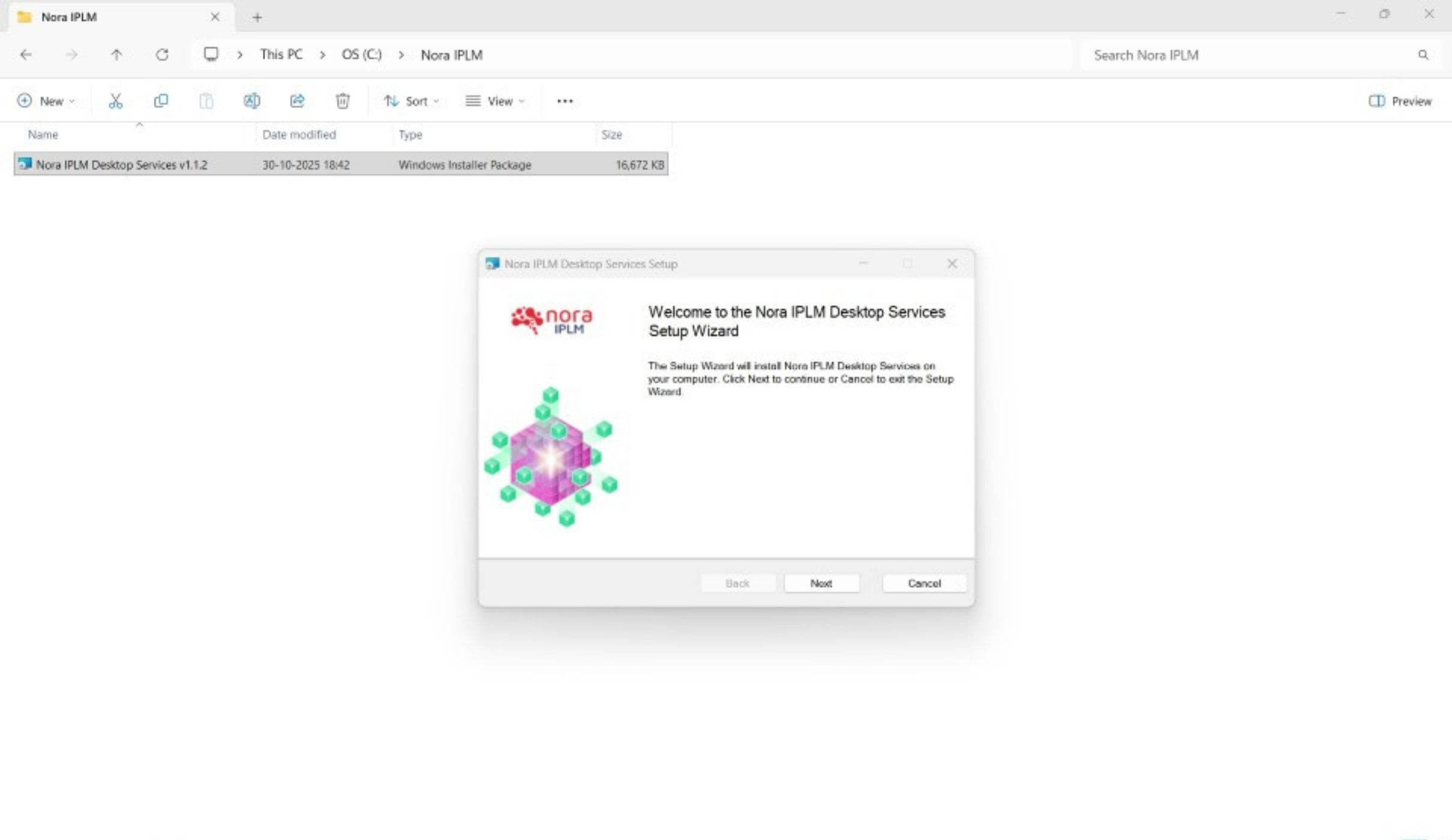This screenshot has height=840, width=1452.
Task: Click the search magnifier icon
Action: [1423, 55]
